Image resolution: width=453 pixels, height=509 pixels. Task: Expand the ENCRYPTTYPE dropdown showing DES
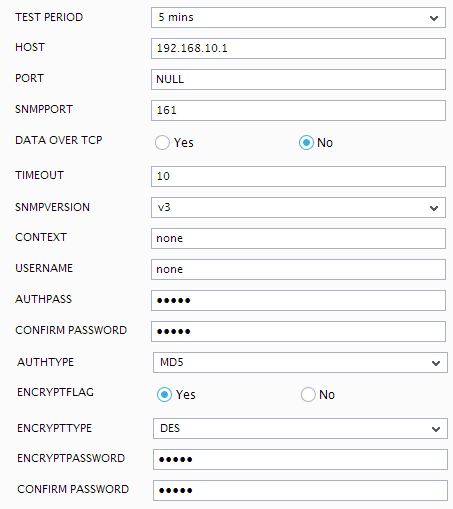point(300,428)
